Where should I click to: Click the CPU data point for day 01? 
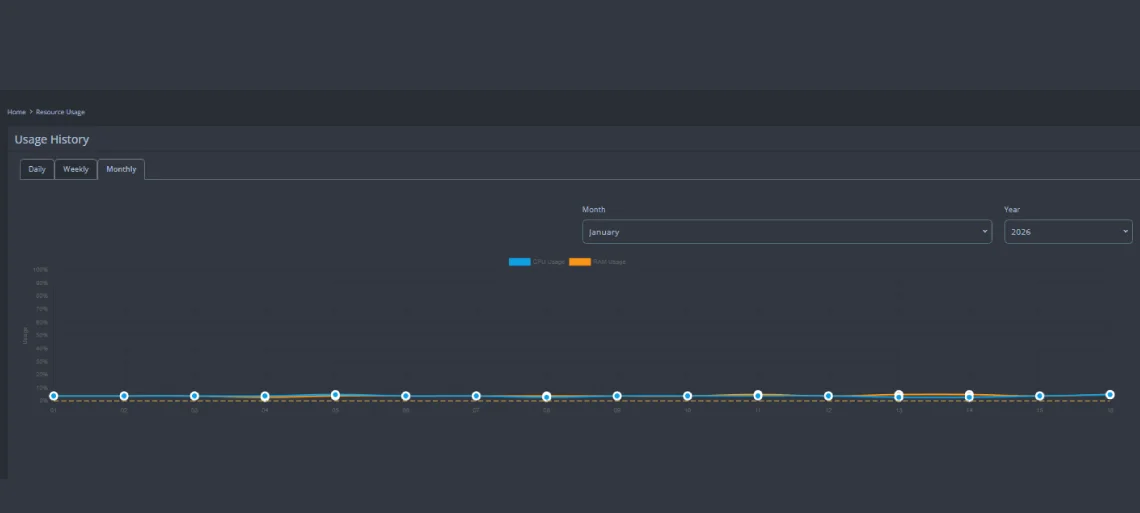pyautogui.click(x=54, y=396)
